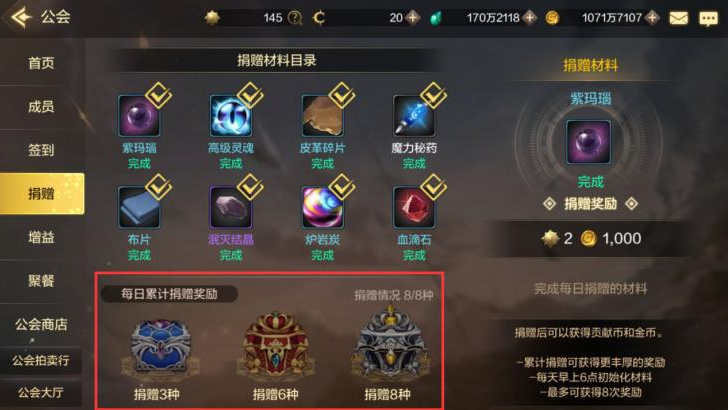Screen dimensions: 728x410
Task: Select the 泯灭结晶 crystal icon
Action: (x=230, y=208)
